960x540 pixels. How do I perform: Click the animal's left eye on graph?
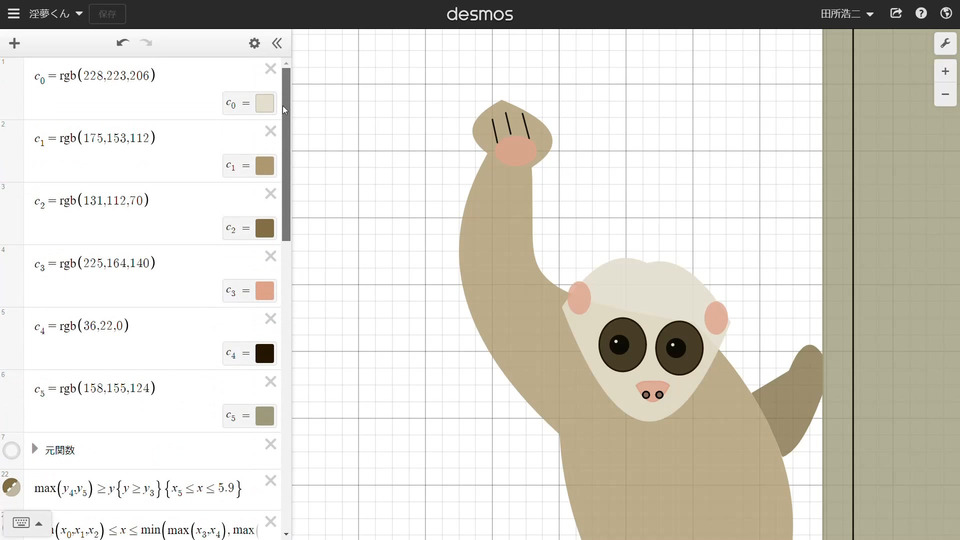click(x=622, y=345)
